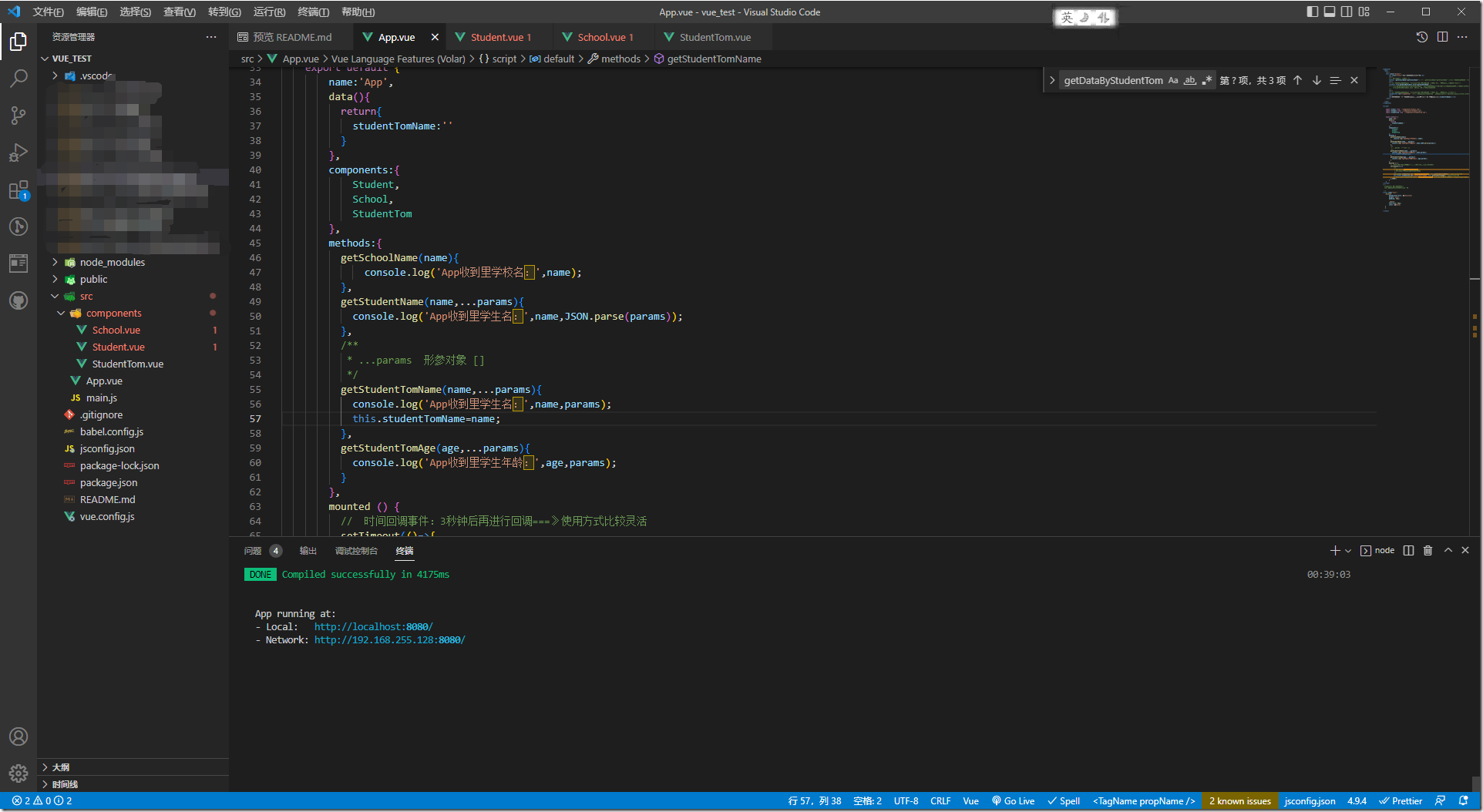Toggle Match Whole Word in find widget
The image size is (1483, 812).
click(1190, 80)
